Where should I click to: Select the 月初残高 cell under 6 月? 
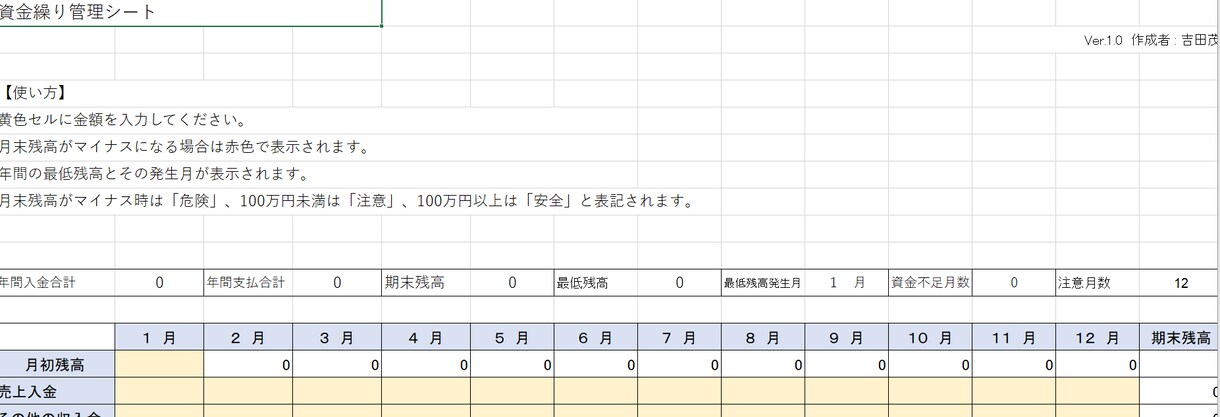point(595,364)
